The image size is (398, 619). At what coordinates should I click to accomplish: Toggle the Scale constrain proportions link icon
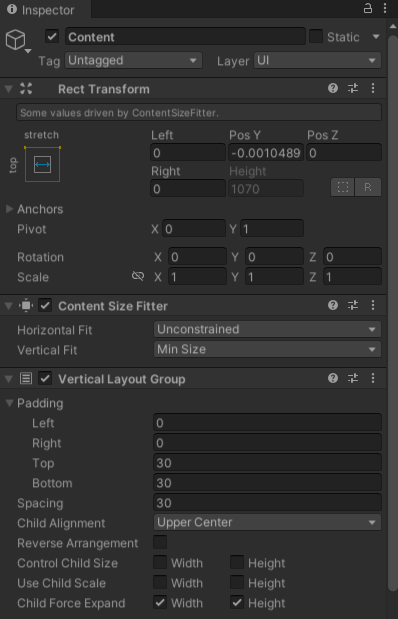click(138, 276)
